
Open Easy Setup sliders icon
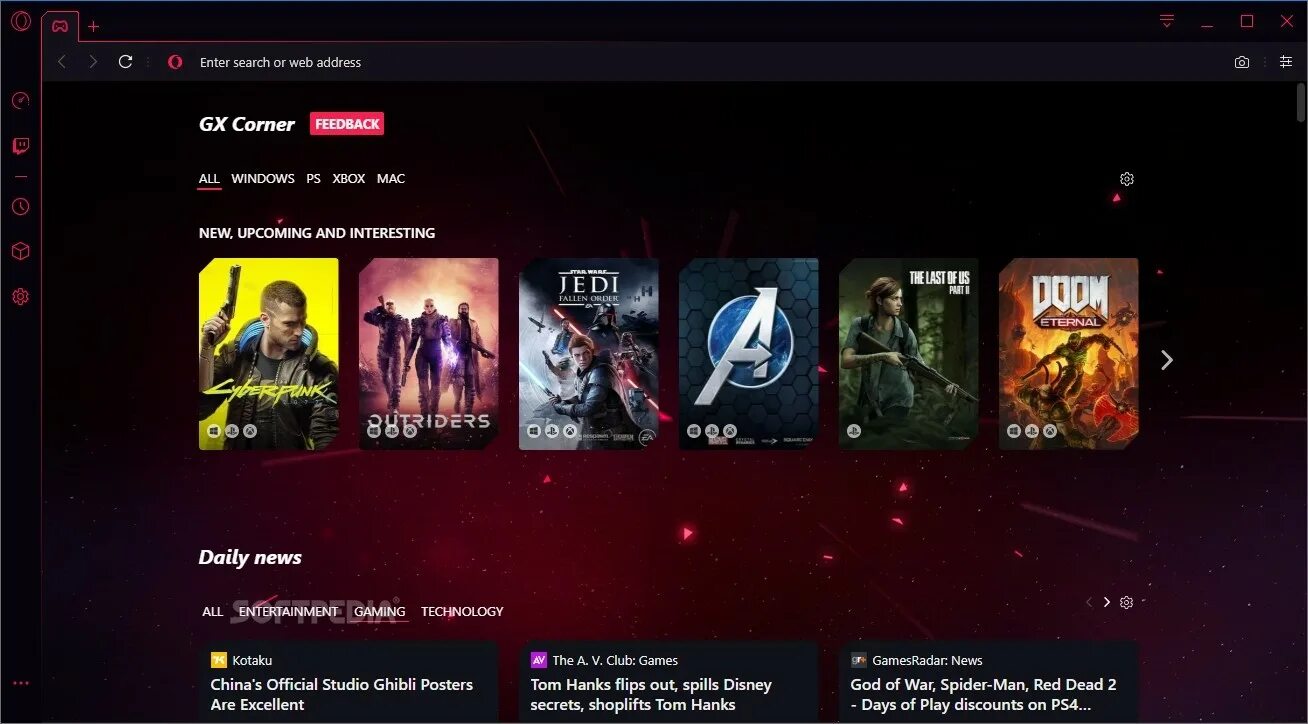pos(1286,62)
